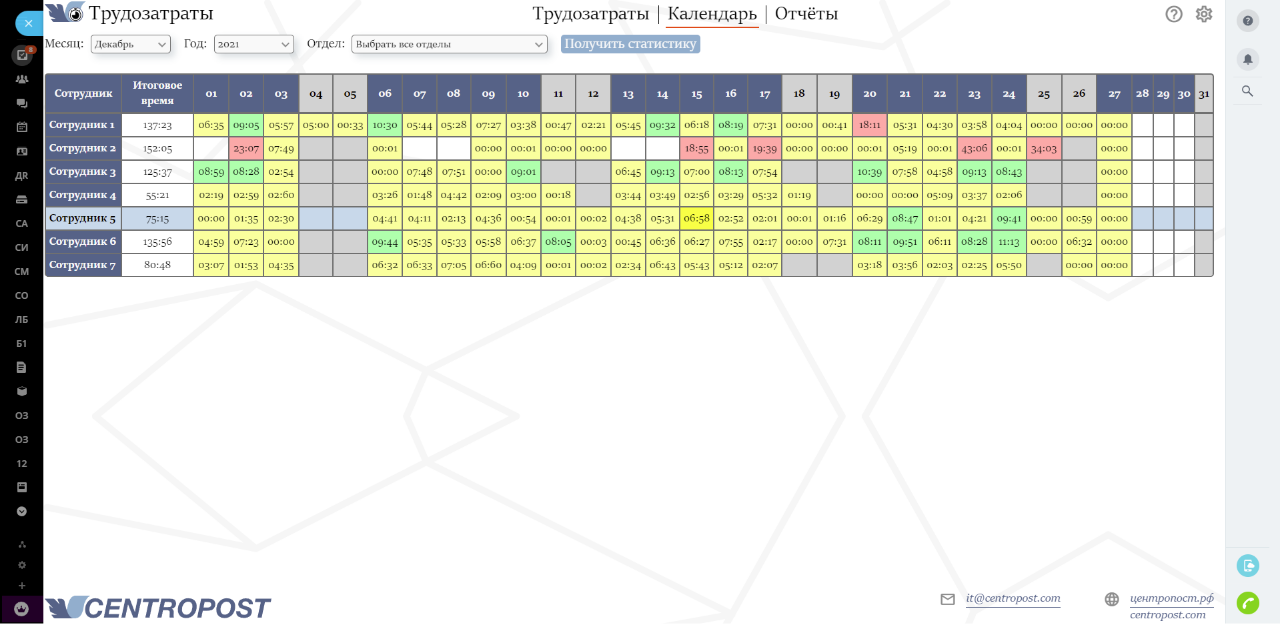Click the globe icon in footer
The width and height of the screenshot is (1280, 624).
coord(1112,599)
